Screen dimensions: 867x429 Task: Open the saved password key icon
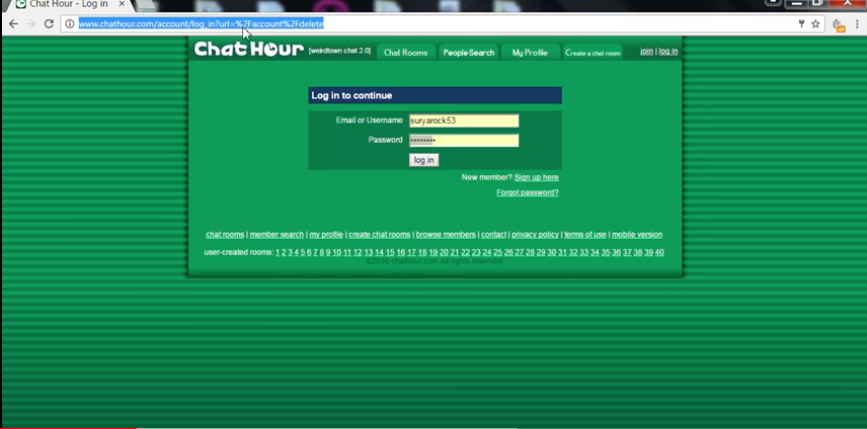point(801,24)
